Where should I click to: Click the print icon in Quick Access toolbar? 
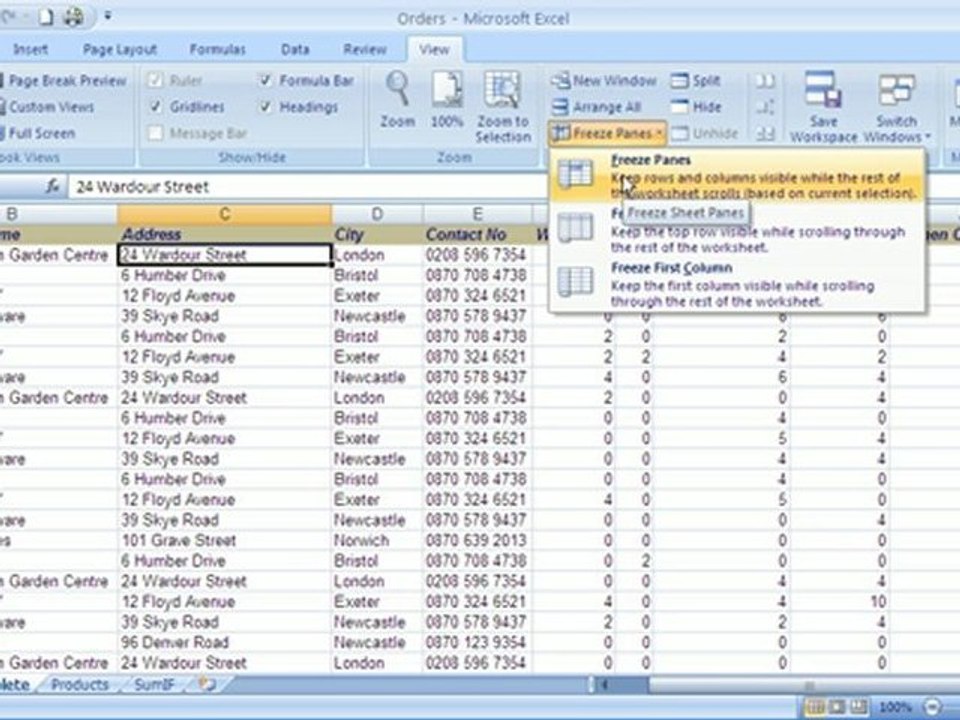(x=73, y=17)
